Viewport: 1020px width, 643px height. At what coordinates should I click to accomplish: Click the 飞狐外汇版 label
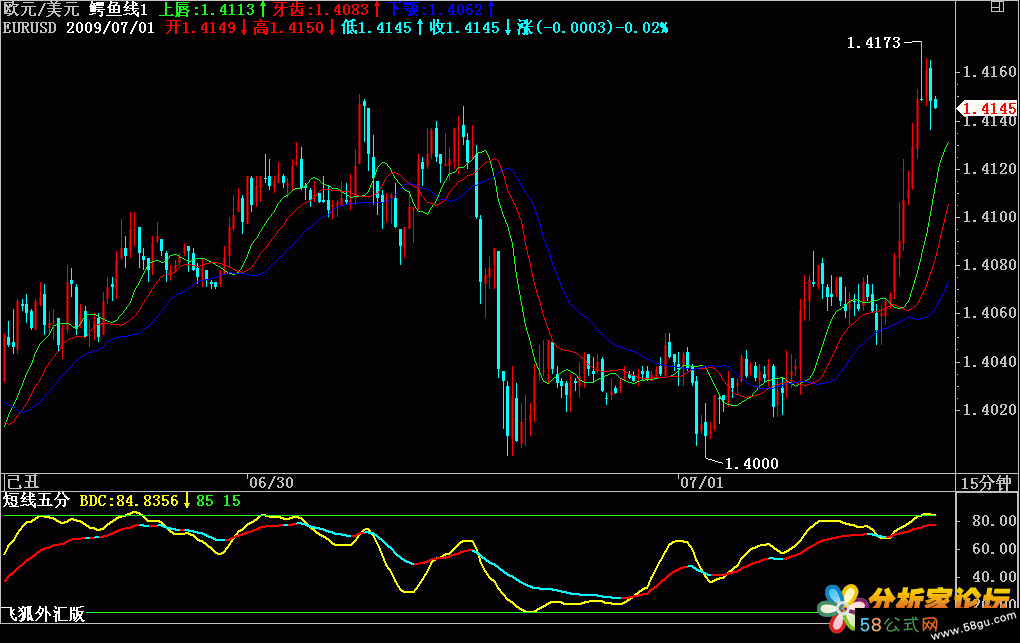point(43,614)
